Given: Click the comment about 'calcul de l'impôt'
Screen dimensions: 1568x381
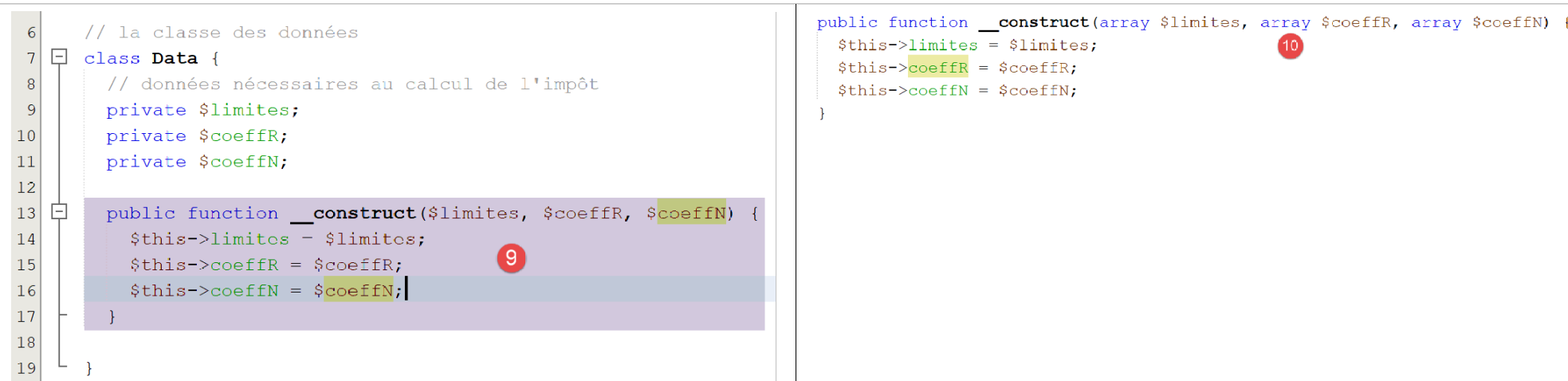Looking at the screenshot, I should (352, 84).
